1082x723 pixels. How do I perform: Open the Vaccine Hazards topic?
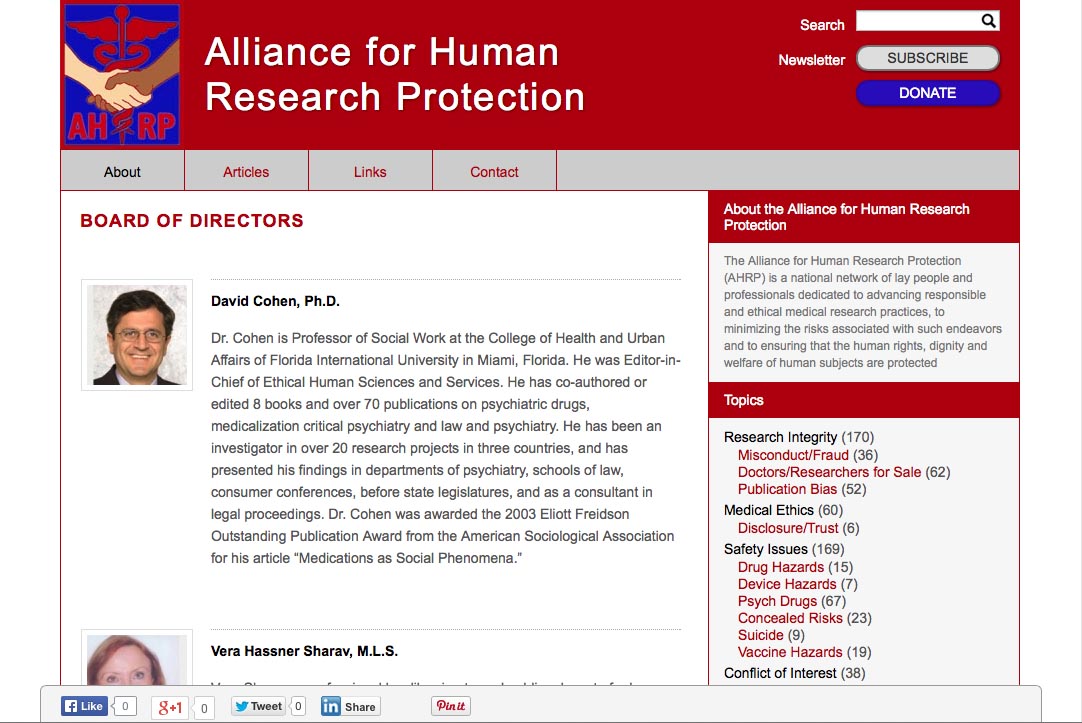point(790,652)
